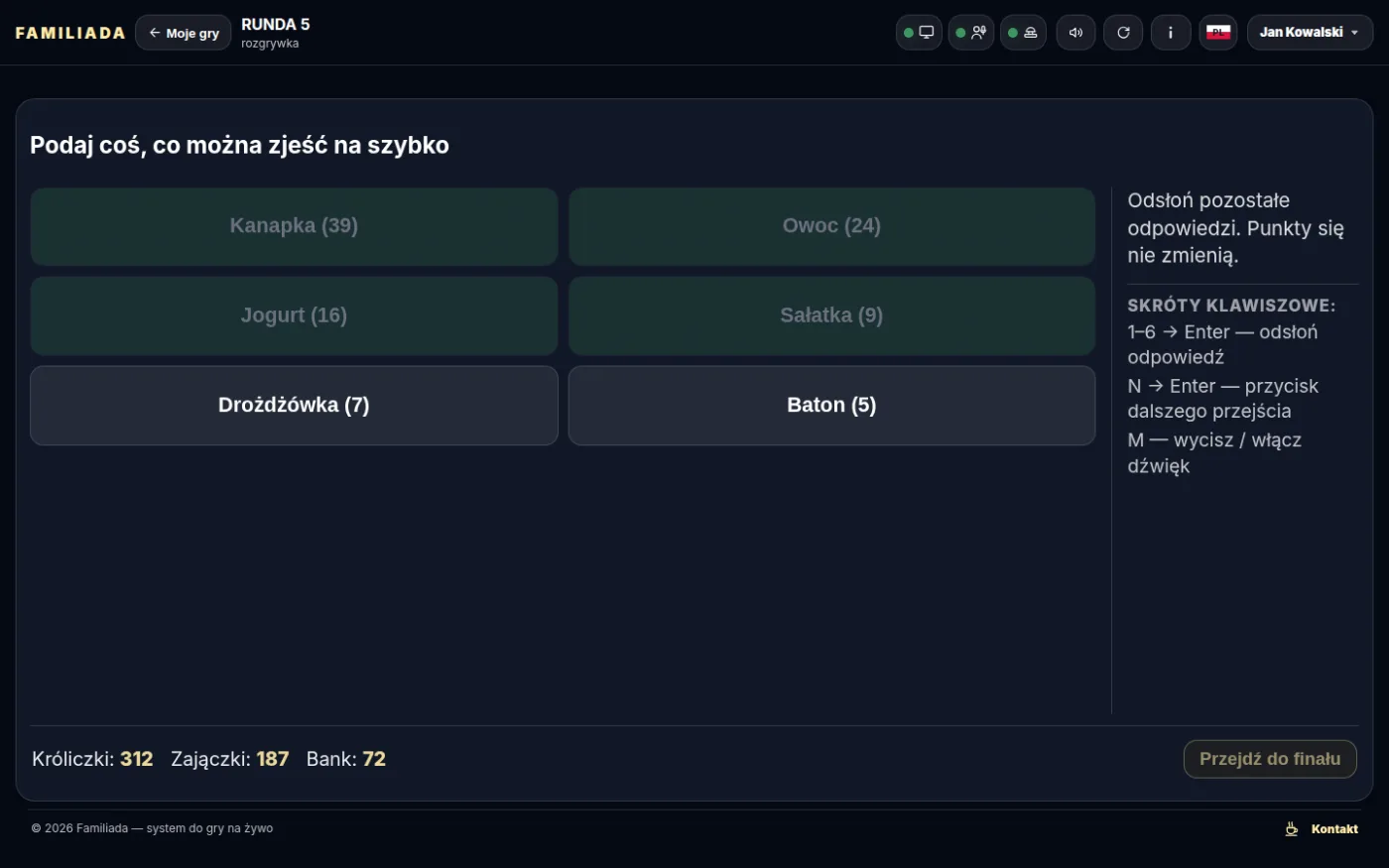Click the coffee cup icon beside Kontakt
The height and width of the screenshot is (868, 1389).
coord(1292,829)
